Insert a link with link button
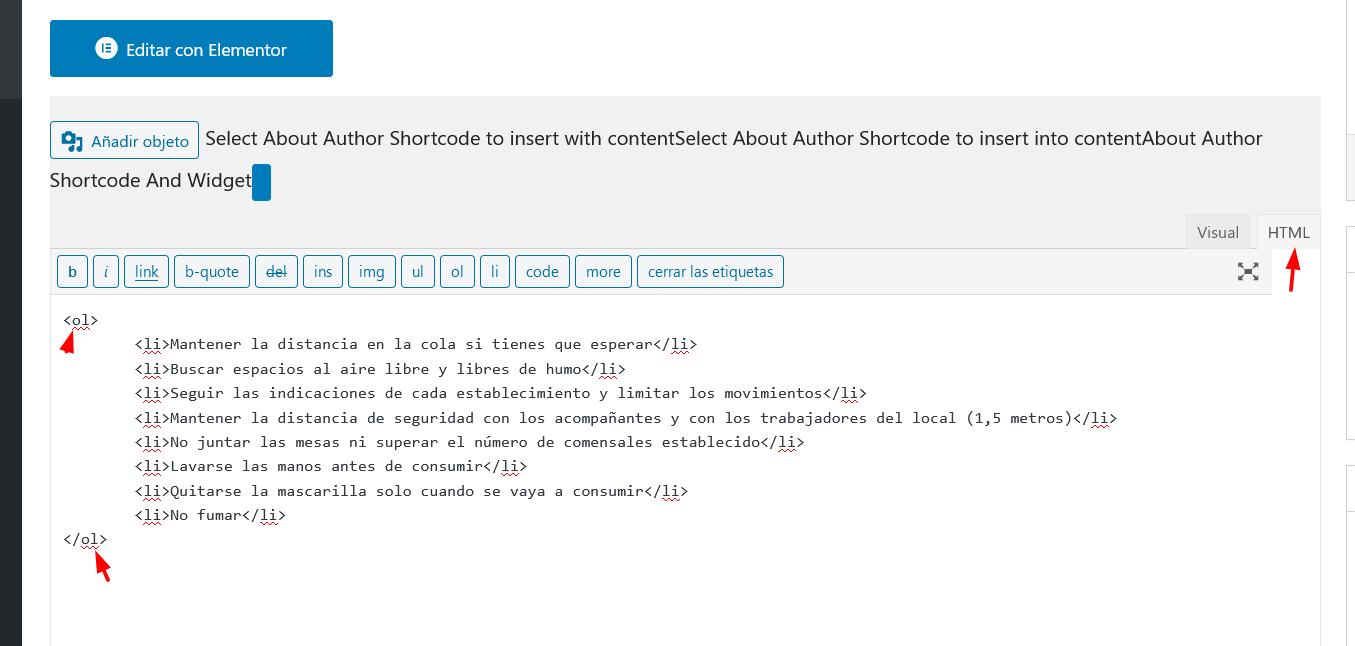 (x=146, y=272)
